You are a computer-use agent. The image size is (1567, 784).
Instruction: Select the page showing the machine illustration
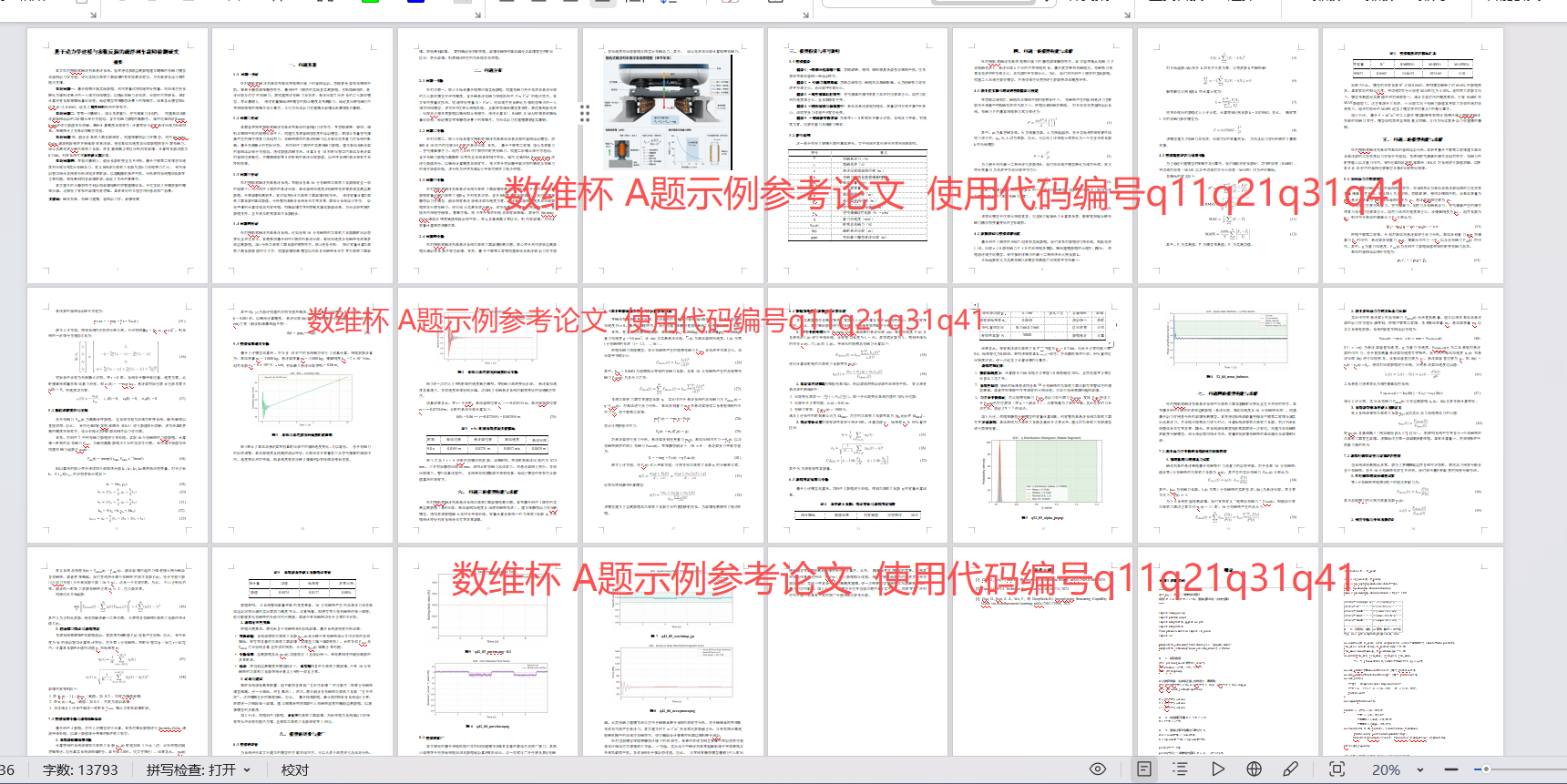pos(672,156)
